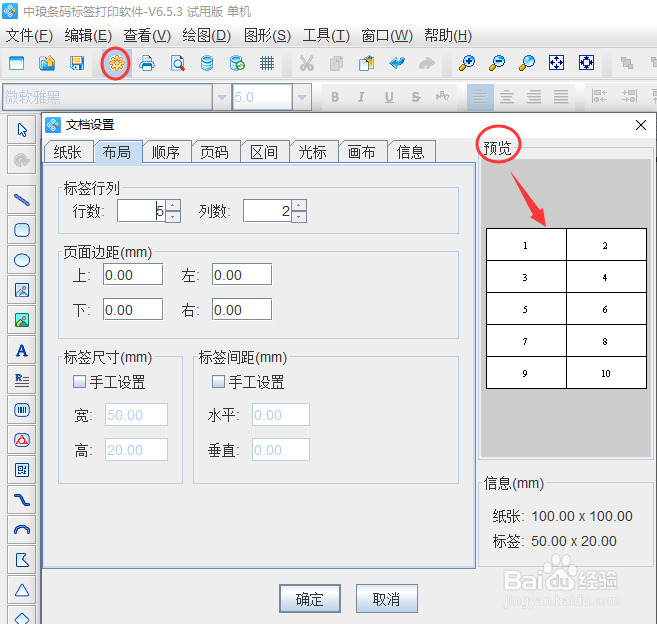Select the arrow pointer tool
This screenshot has width=657, height=624.
pyautogui.click(x=22, y=130)
